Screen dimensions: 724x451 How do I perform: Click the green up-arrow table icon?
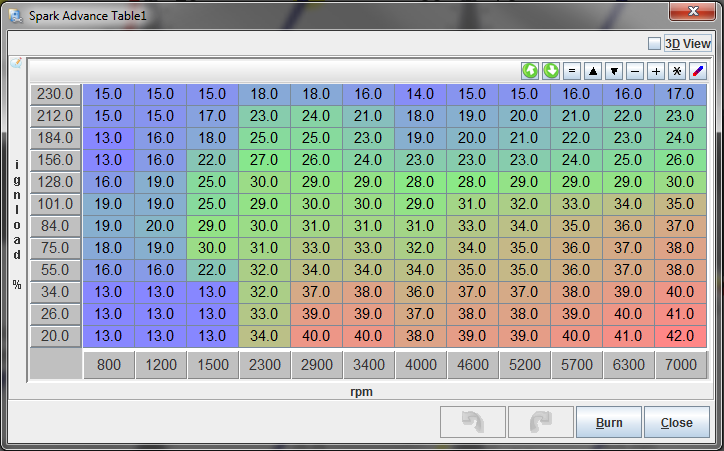(x=530, y=71)
